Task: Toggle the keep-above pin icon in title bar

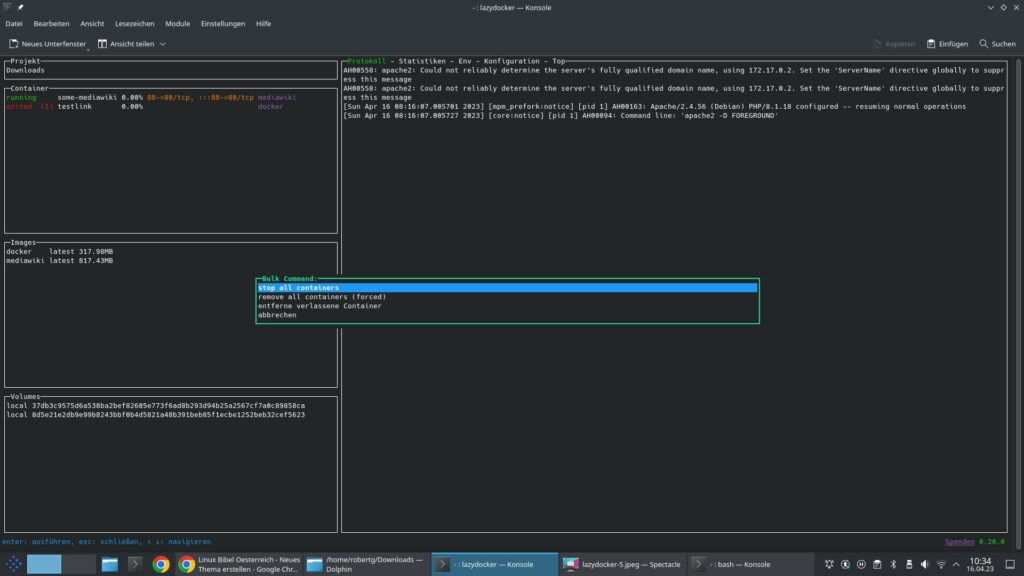Action: 20,7
